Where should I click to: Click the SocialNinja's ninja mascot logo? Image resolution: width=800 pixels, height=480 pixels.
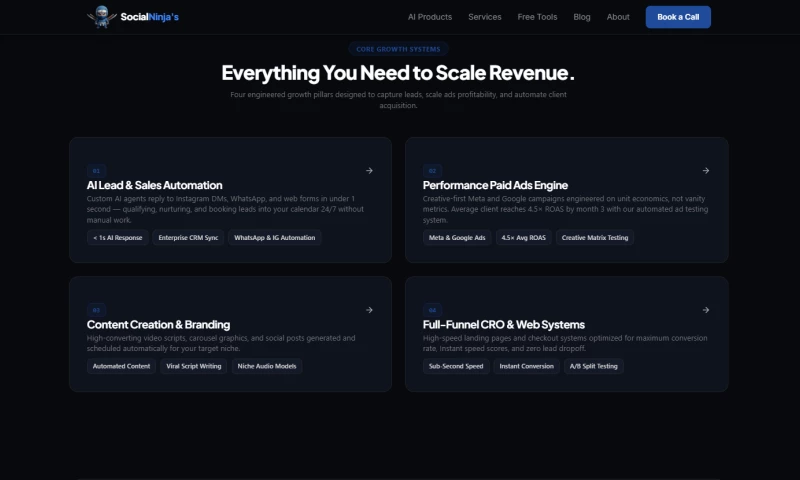102,17
